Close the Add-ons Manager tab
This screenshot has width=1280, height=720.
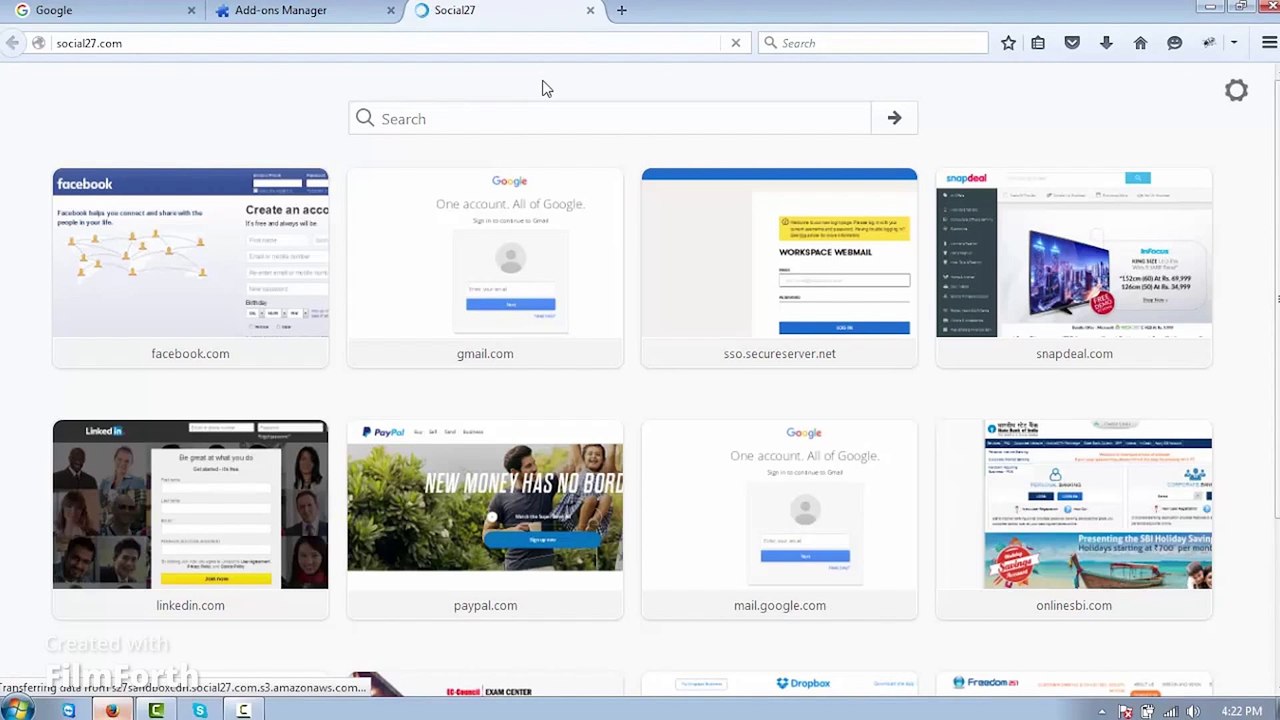point(390,10)
